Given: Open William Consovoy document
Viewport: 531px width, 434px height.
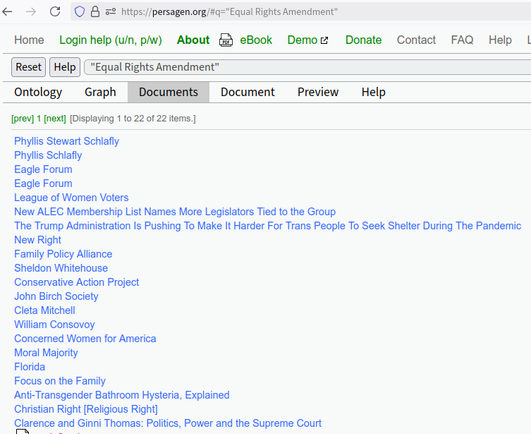Looking at the screenshot, I should pos(55,325).
